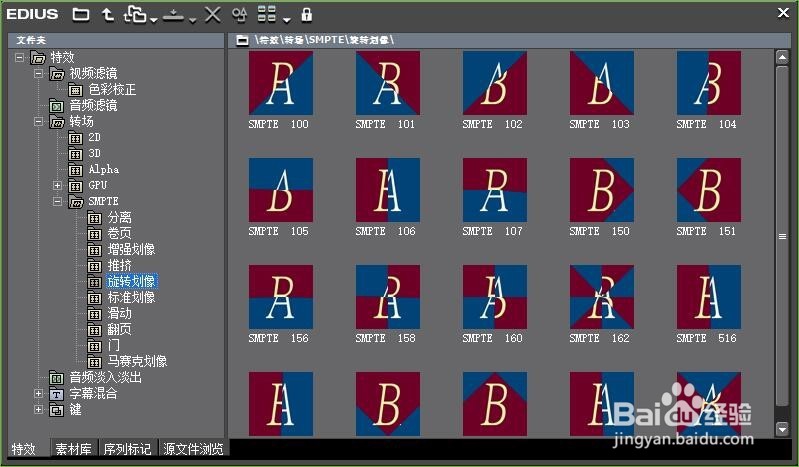Click the vertical scrollbar thumb in effects list
Screen dimensions: 799x467
coord(782,236)
